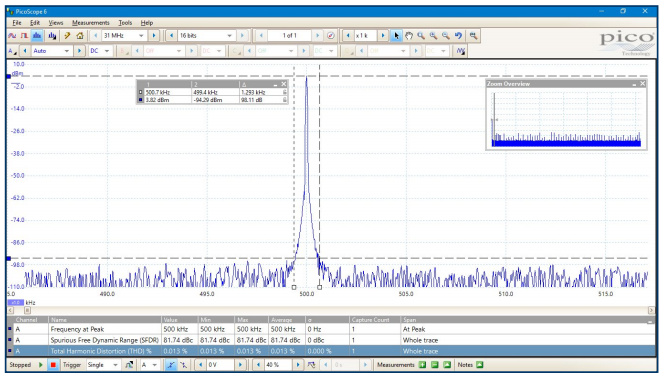Increase the x1 k zoom factor

click(x=383, y=36)
